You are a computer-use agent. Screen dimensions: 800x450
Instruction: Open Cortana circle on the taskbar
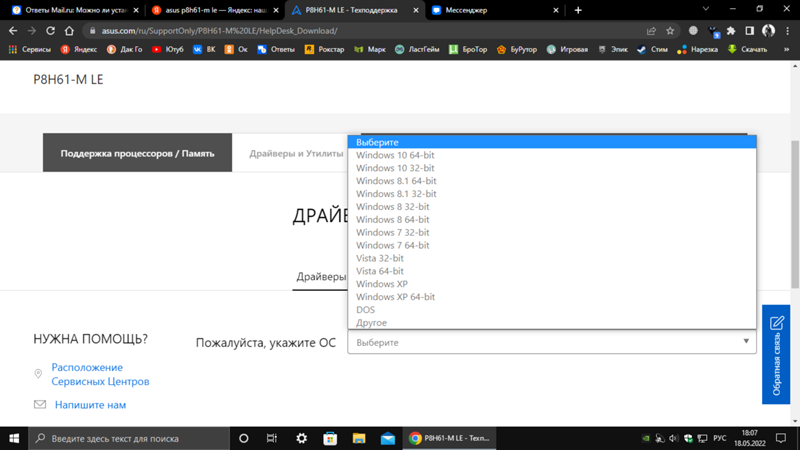(x=243, y=438)
